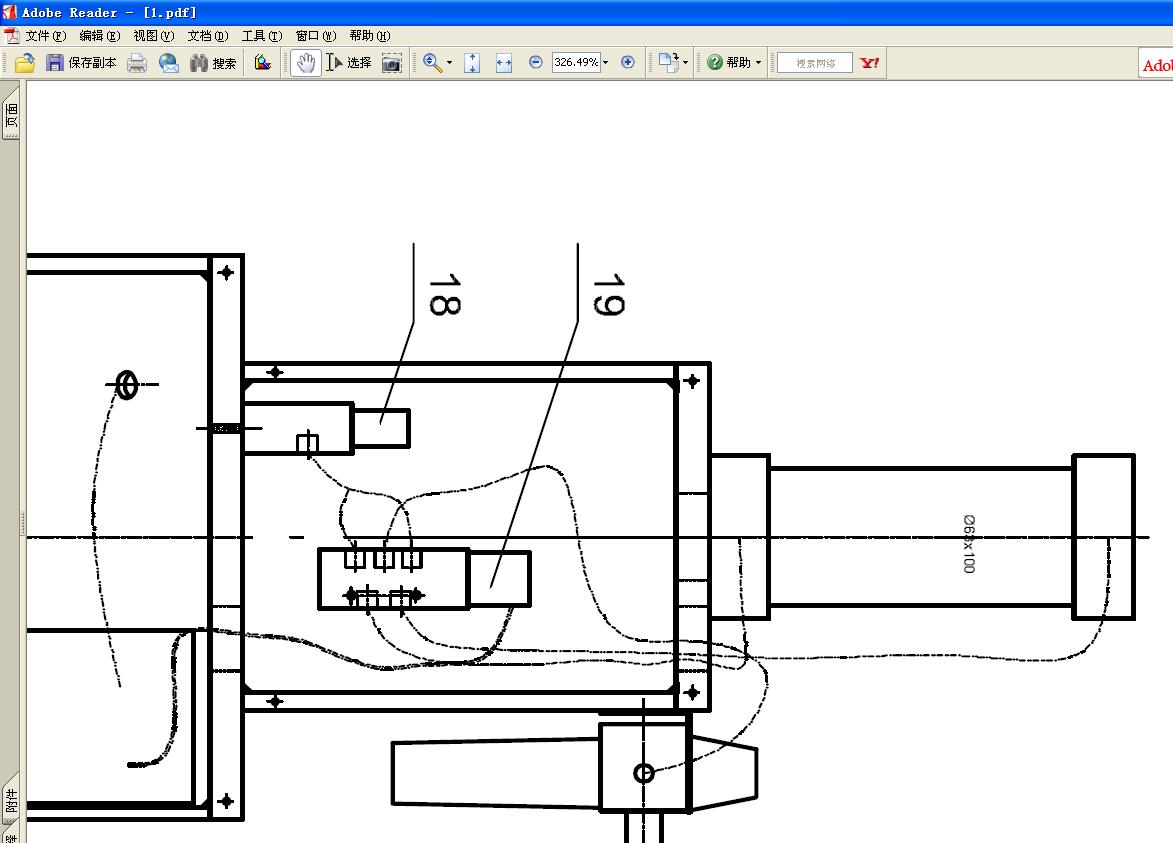Click the Open file folder icon
This screenshot has height=843, width=1173.
click(25, 63)
